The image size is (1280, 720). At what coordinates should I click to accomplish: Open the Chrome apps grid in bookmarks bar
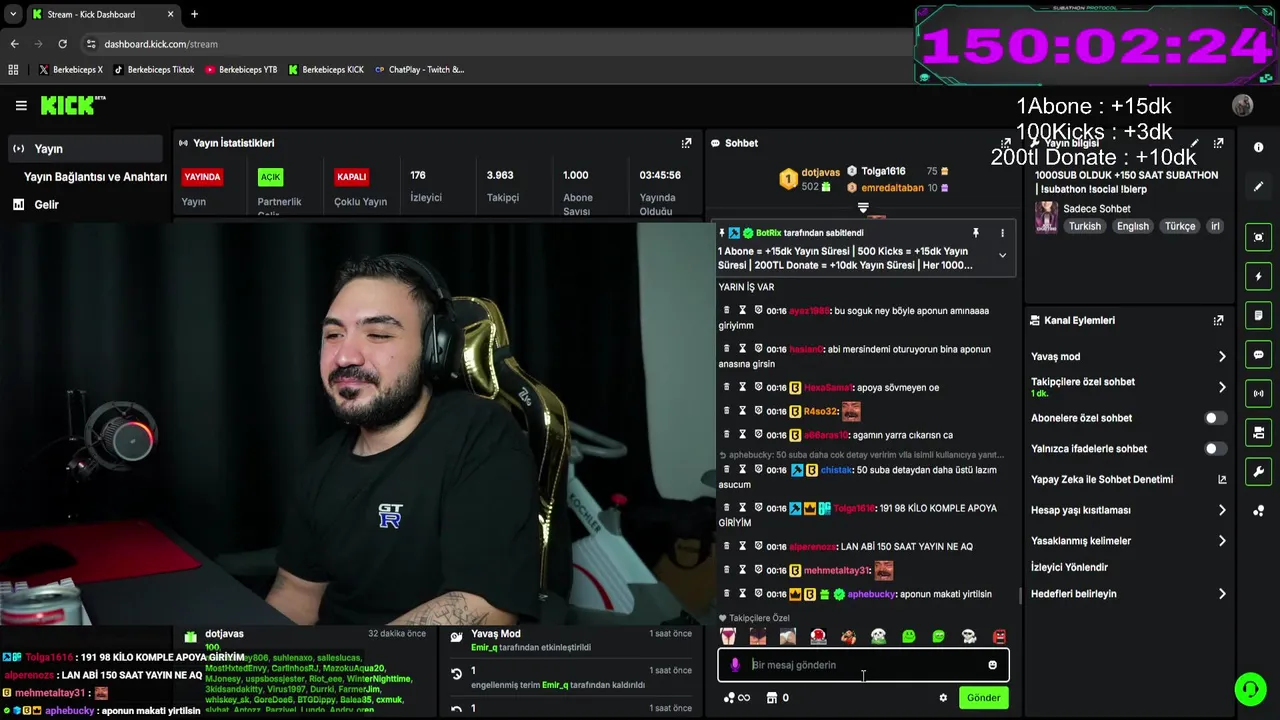click(x=13, y=70)
